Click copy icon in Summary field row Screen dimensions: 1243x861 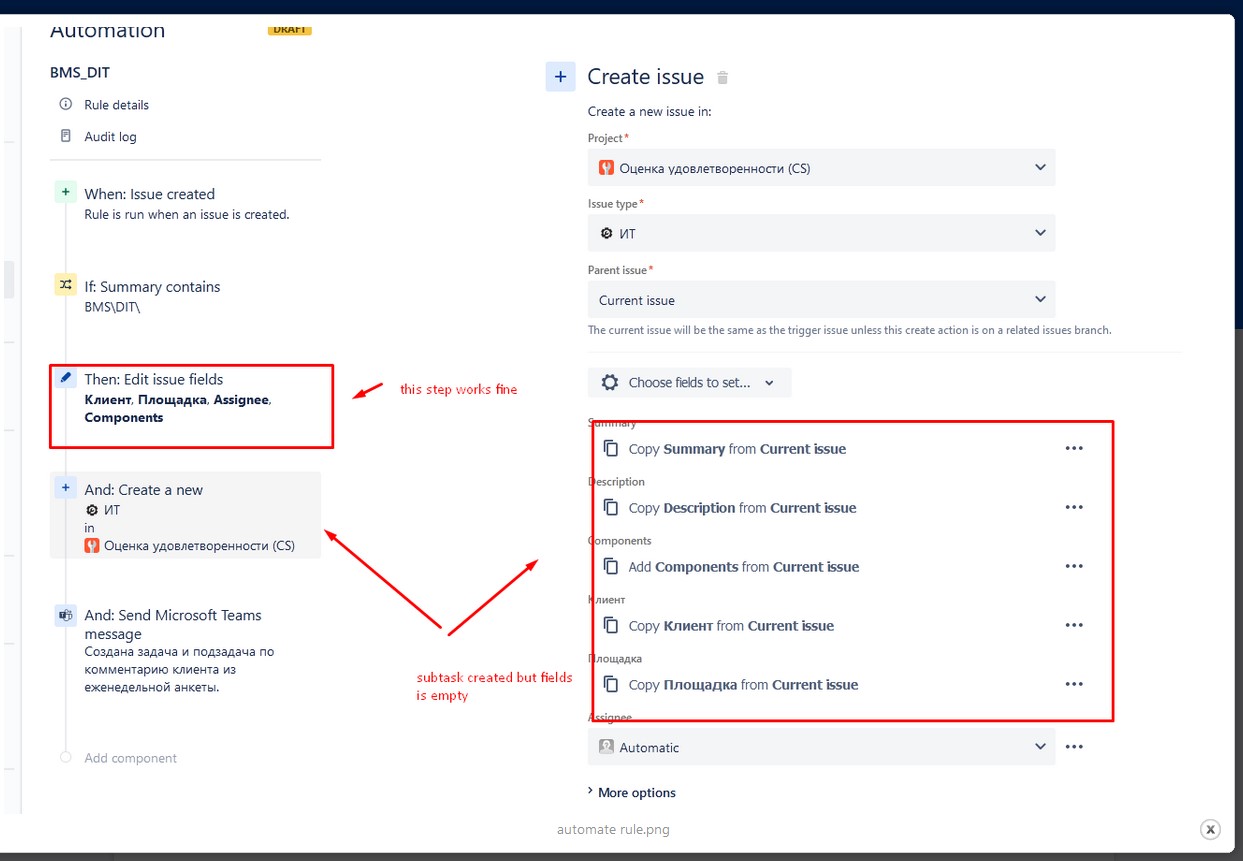(611, 449)
